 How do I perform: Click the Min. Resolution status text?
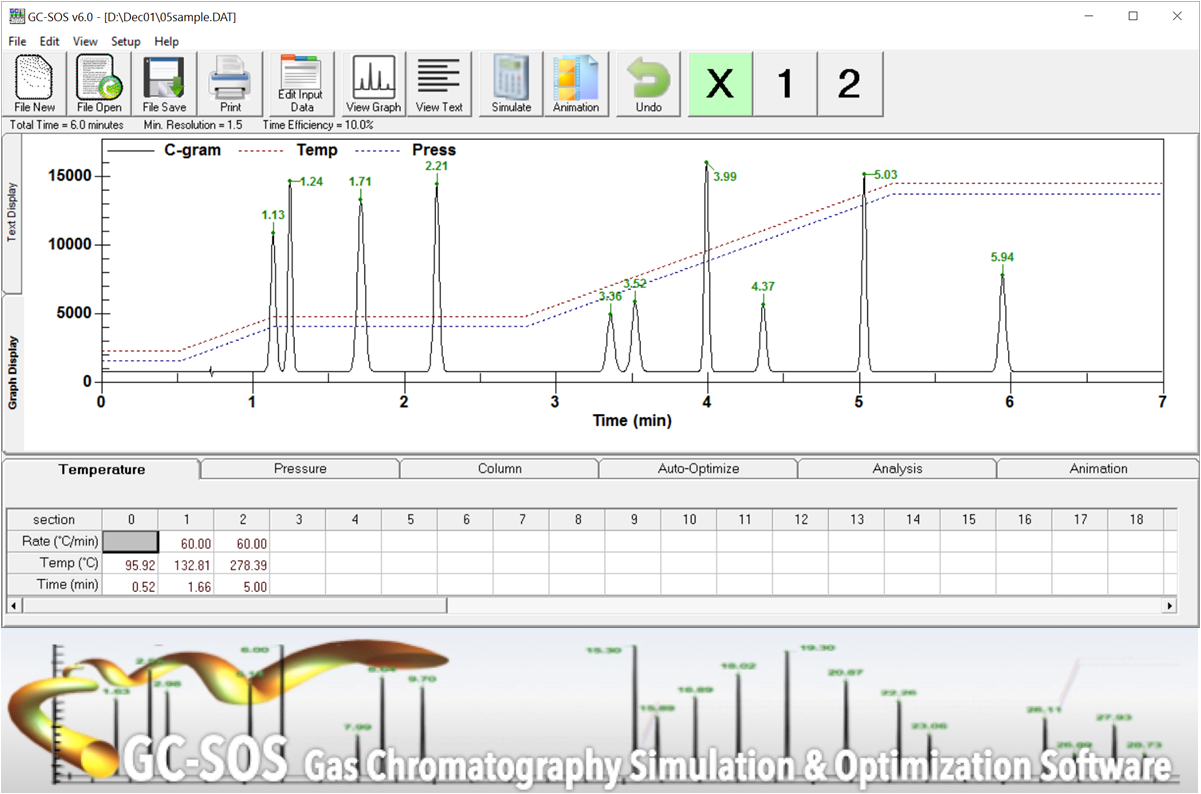[x=193, y=125]
